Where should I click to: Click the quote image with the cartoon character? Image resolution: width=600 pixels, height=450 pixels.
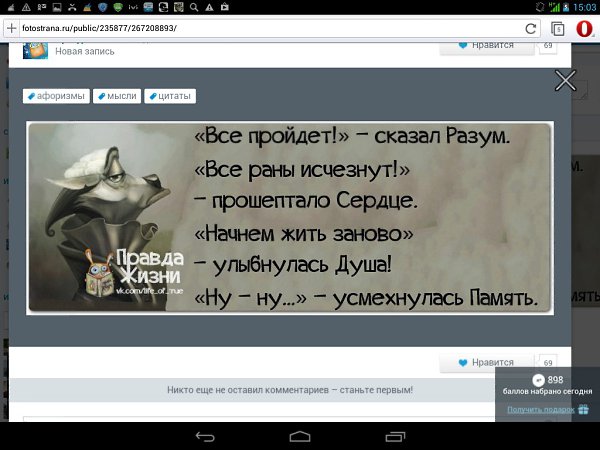coord(289,218)
